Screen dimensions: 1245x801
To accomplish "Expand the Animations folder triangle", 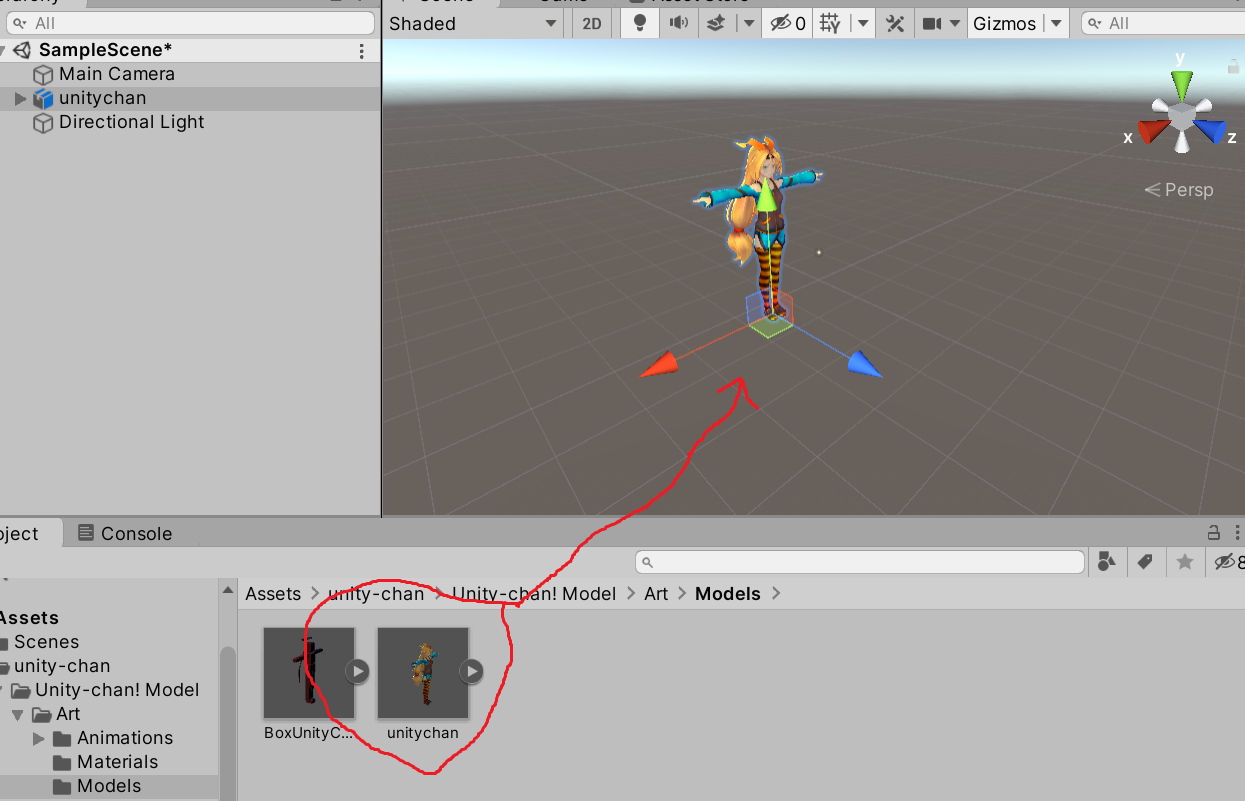I will [39, 738].
